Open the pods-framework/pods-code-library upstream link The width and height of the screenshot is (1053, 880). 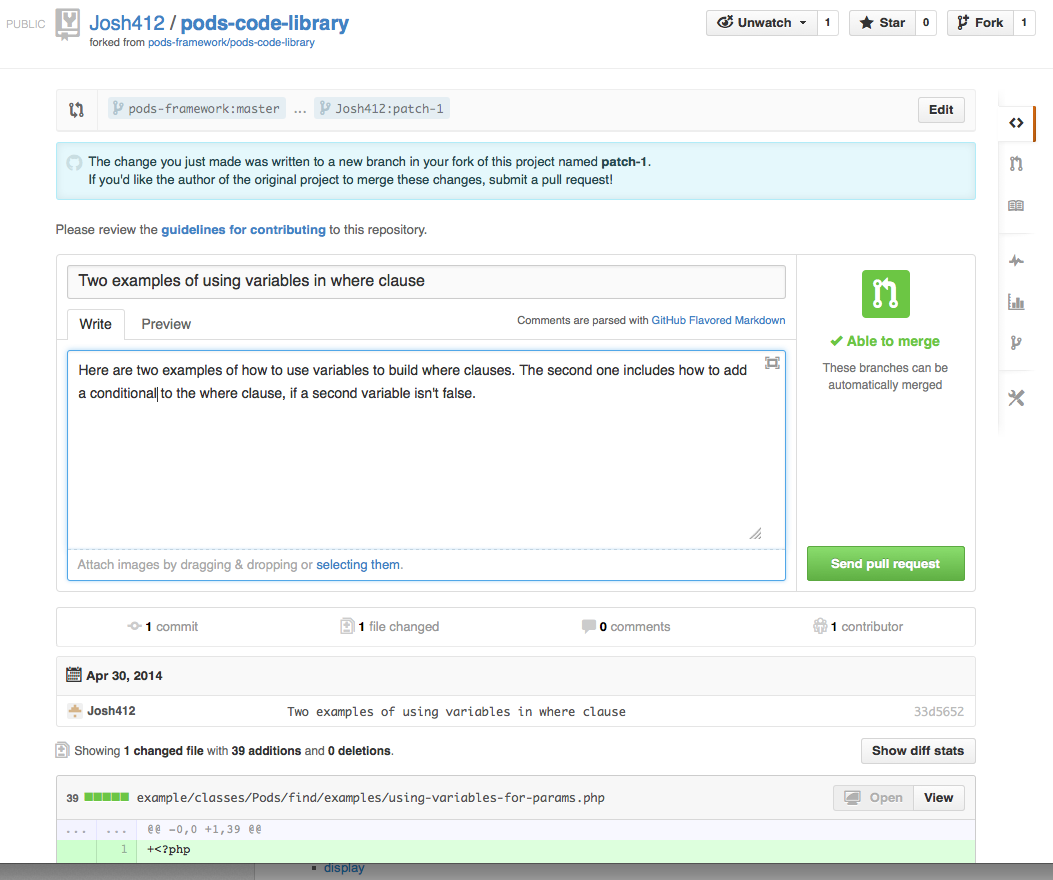tap(231, 42)
